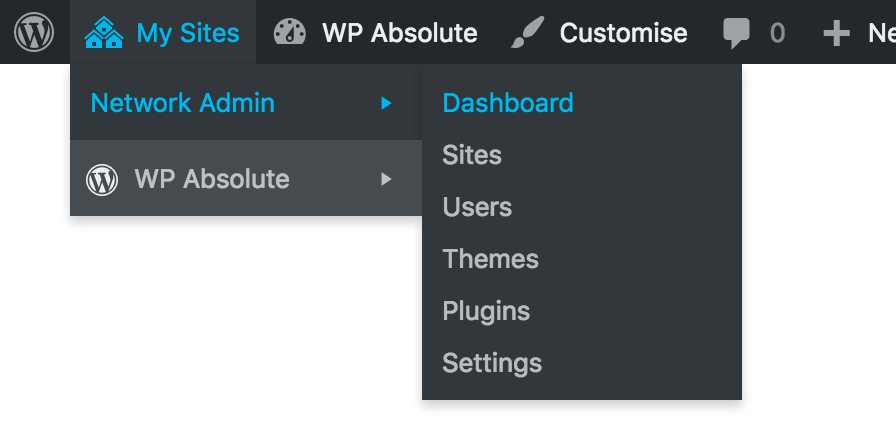Click the plus icon for New content
Screen dimensions: 896x428
(837, 33)
